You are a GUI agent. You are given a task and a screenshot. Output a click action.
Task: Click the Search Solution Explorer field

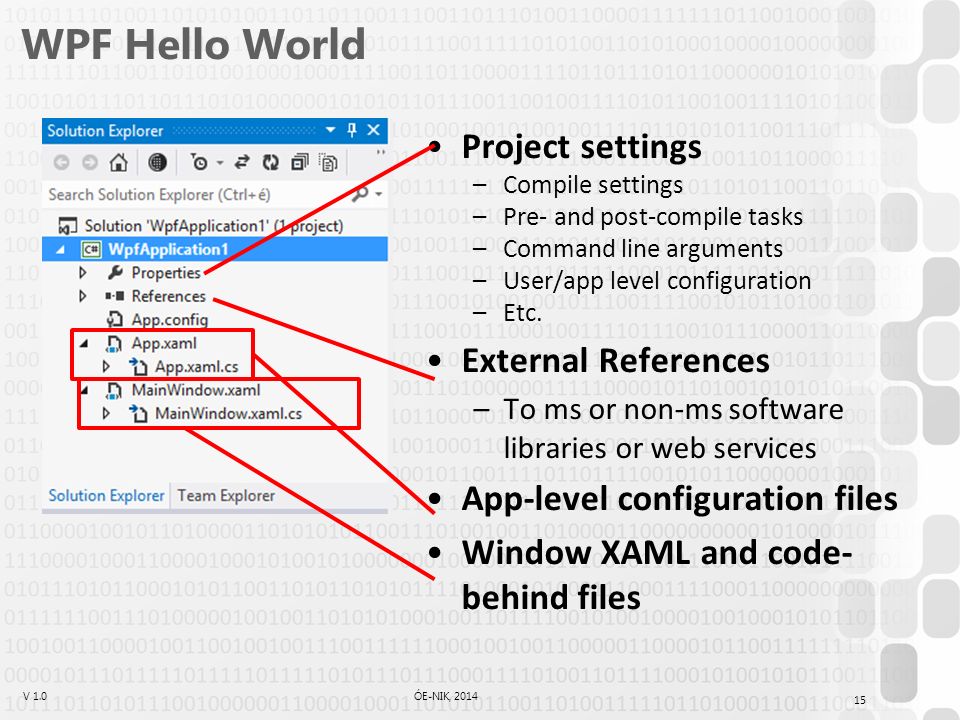click(x=214, y=195)
